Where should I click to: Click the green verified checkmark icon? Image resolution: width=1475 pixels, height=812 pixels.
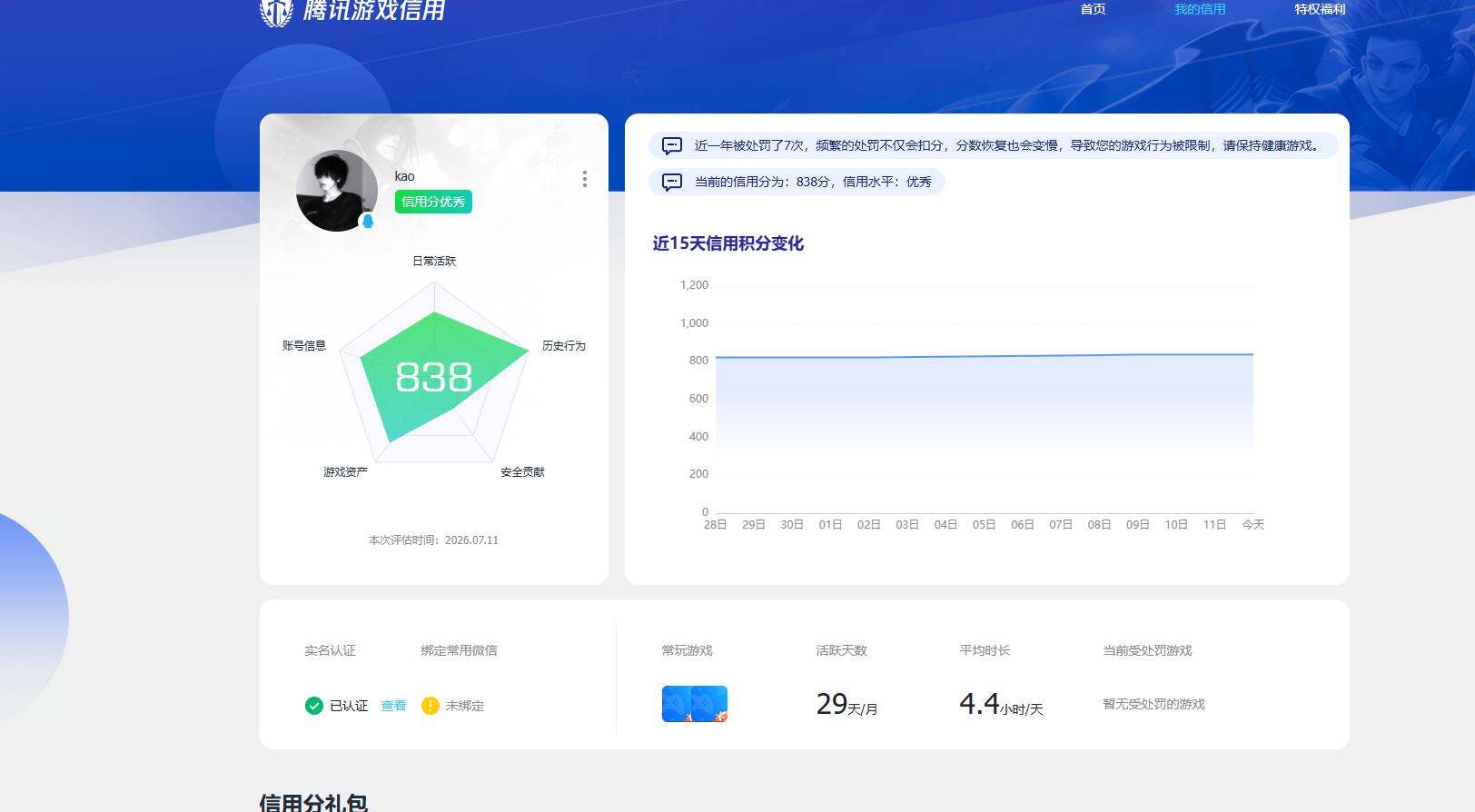pyautogui.click(x=314, y=706)
